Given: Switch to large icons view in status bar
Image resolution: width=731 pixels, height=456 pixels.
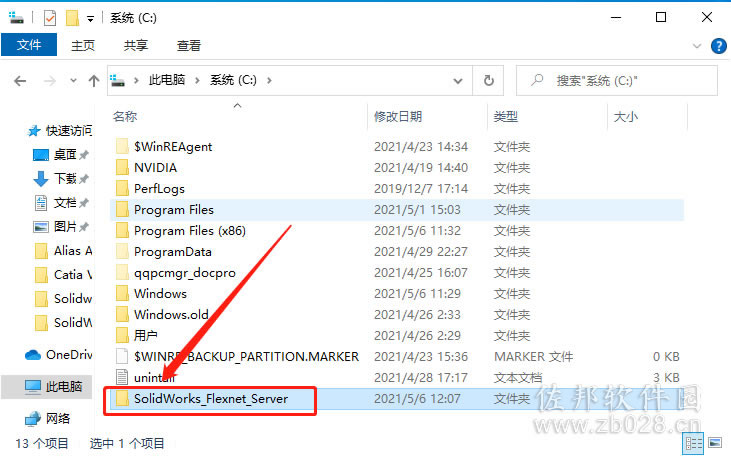Looking at the screenshot, I should point(715,443).
